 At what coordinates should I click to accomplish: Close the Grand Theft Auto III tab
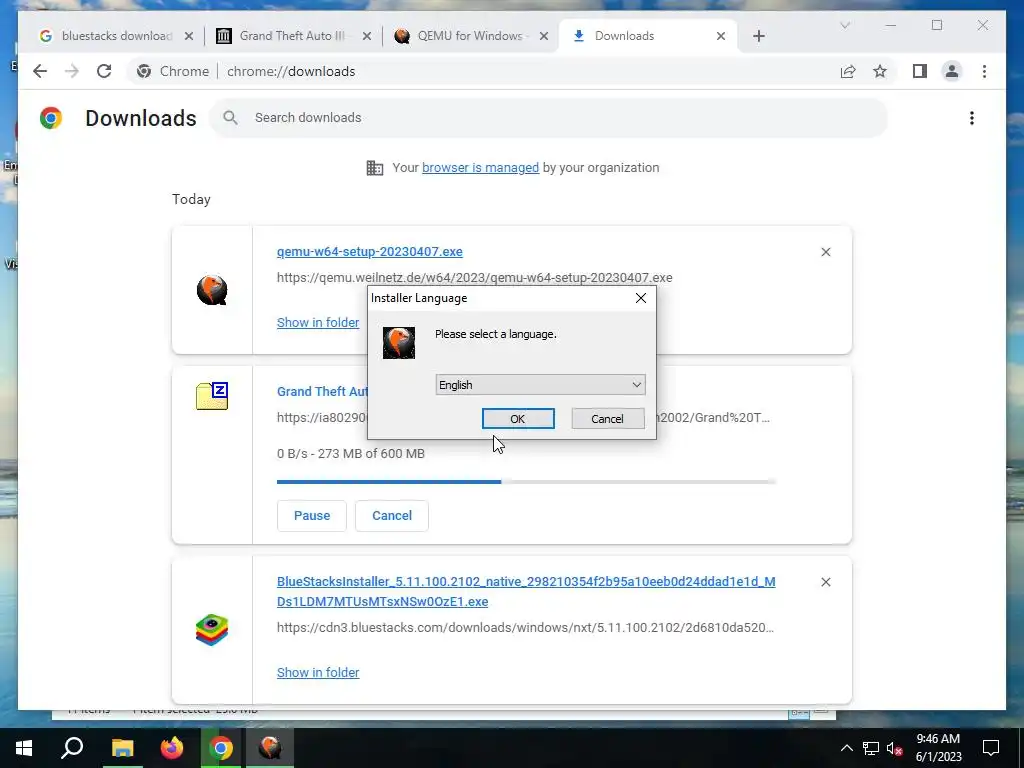pos(366,36)
